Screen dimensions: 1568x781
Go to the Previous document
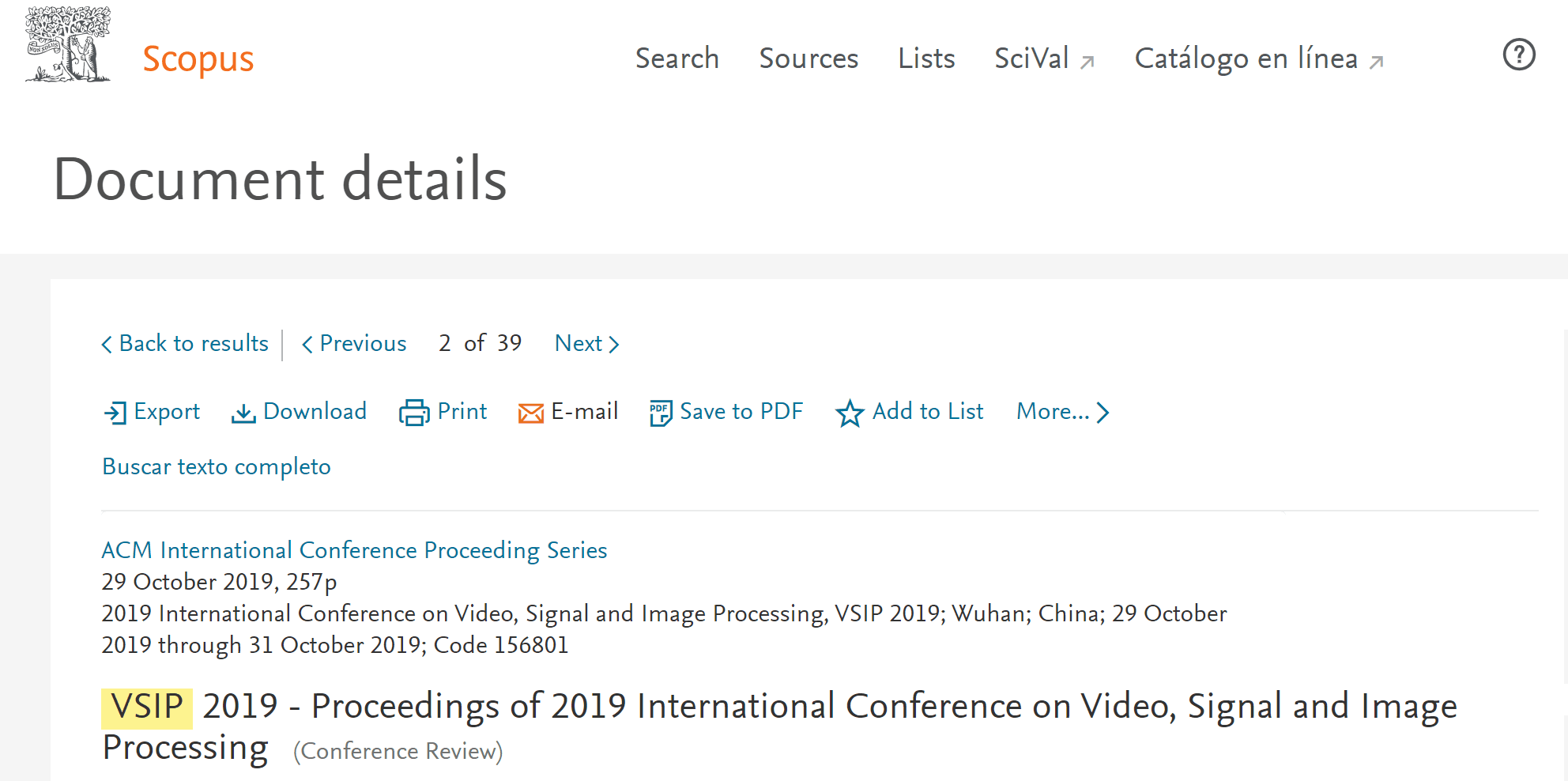[x=363, y=343]
